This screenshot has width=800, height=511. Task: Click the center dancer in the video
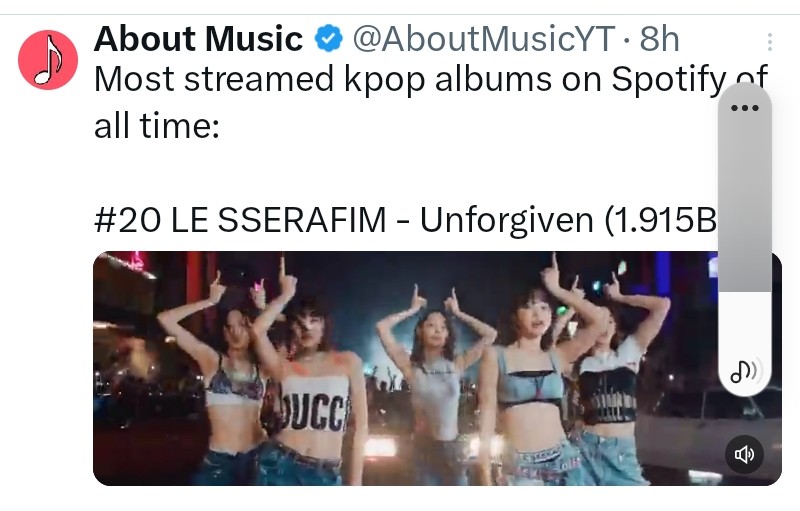tap(434, 377)
